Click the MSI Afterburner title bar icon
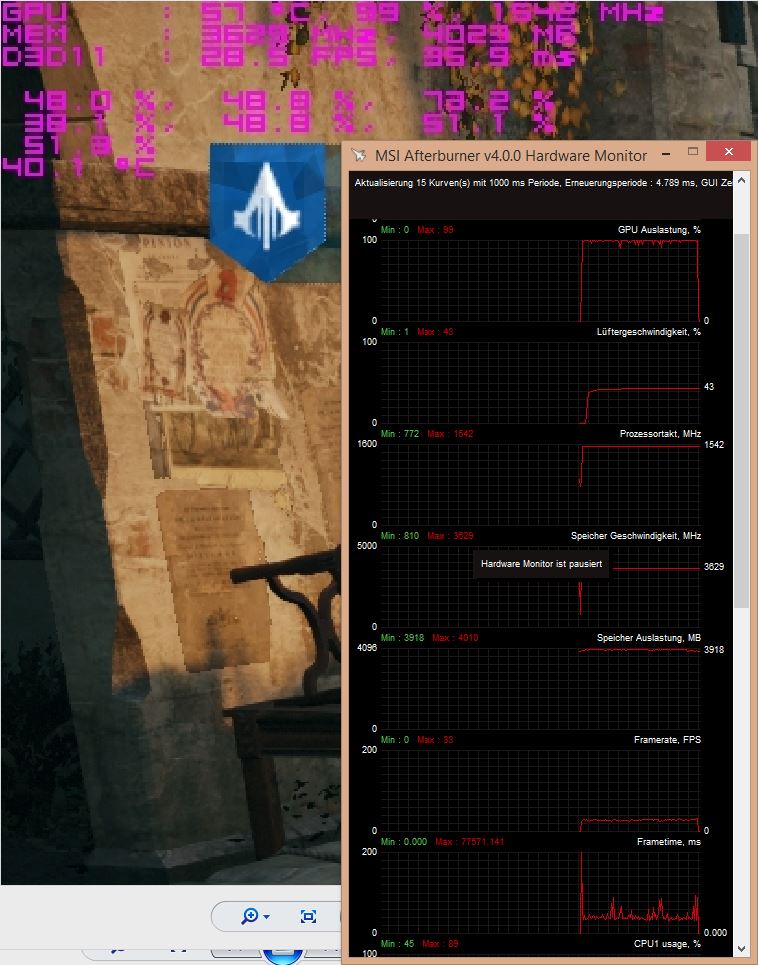 point(358,155)
